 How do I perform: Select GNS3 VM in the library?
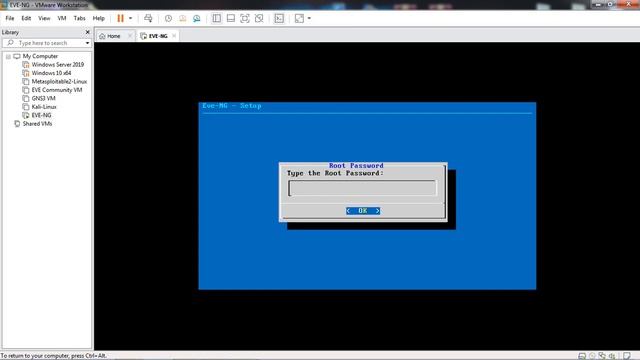click(x=43, y=98)
